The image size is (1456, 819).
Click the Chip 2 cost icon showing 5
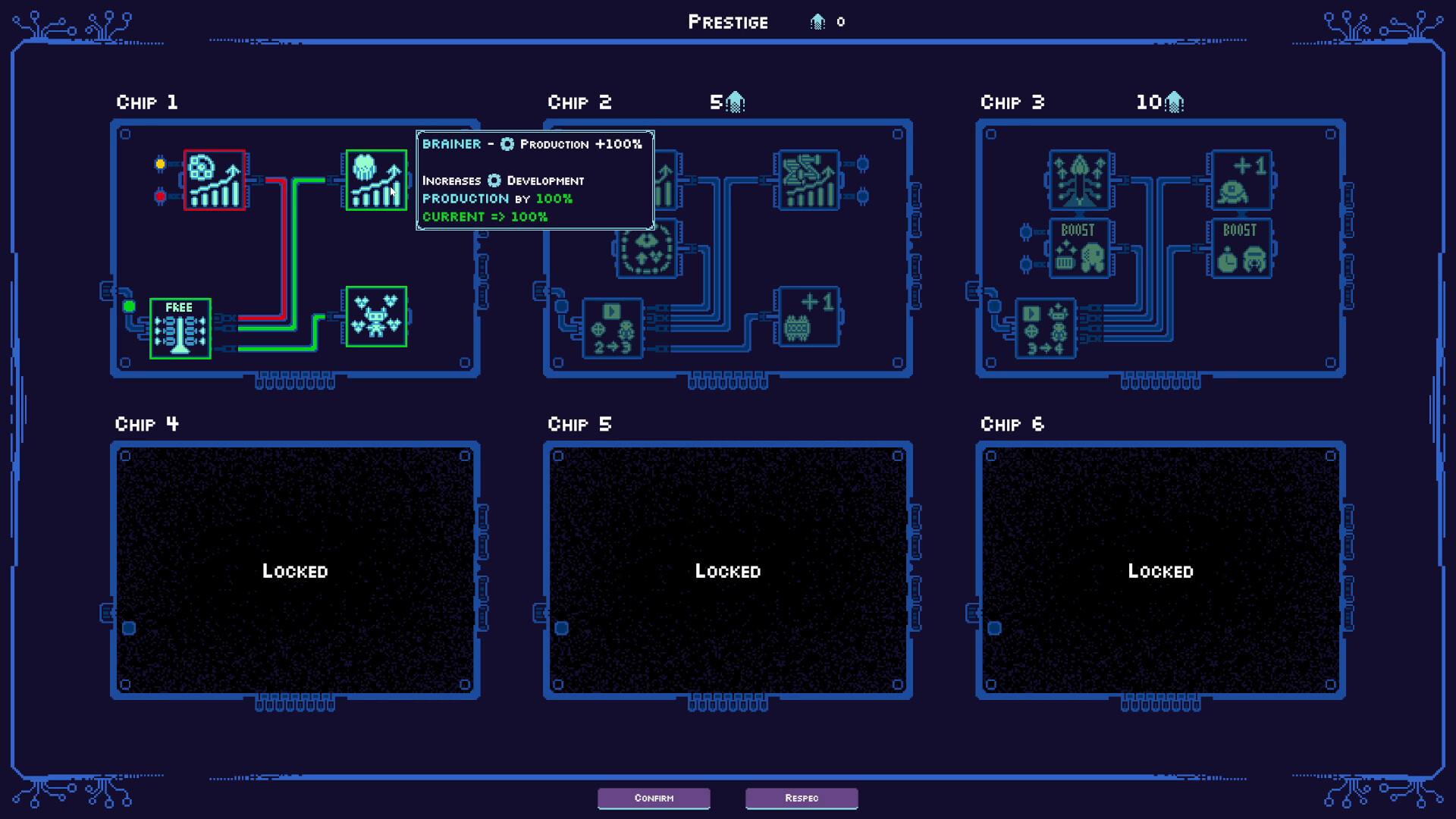[736, 102]
